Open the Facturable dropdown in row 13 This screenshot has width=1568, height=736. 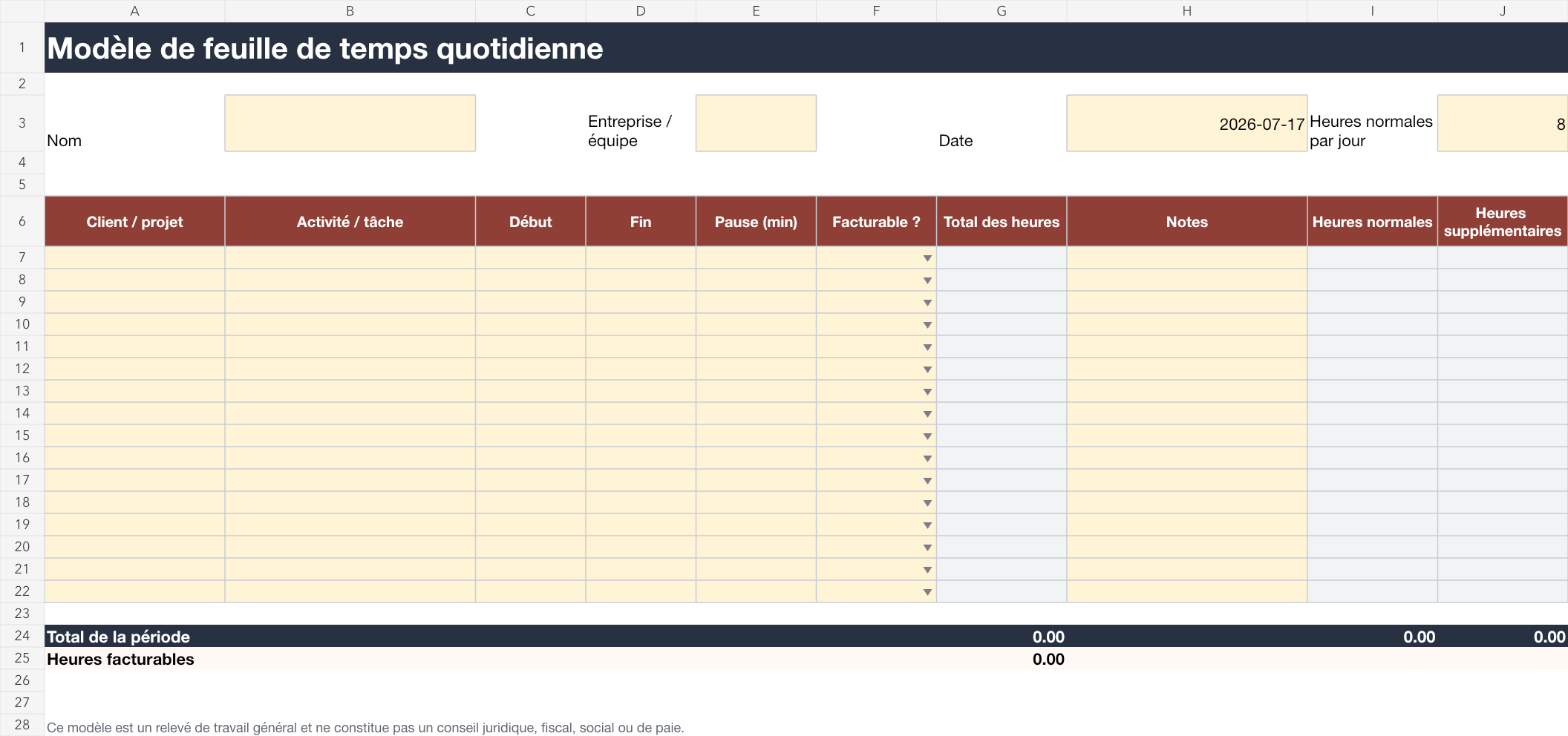(927, 392)
